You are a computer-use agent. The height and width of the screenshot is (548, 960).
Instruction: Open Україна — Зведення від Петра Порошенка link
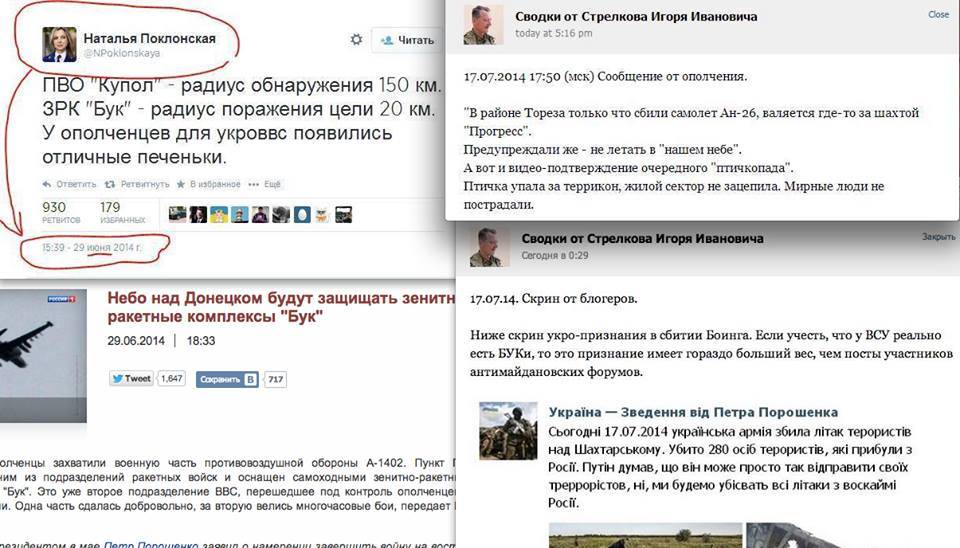point(693,412)
